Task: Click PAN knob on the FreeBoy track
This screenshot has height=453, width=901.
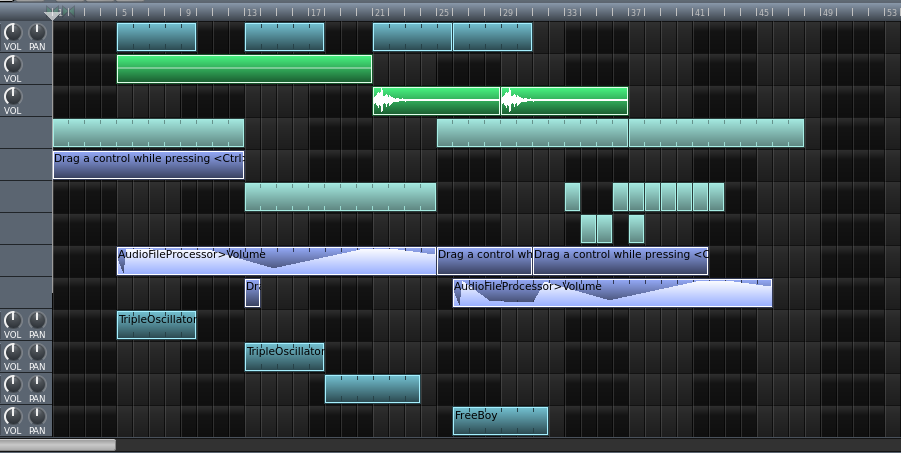Action: [37, 416]
